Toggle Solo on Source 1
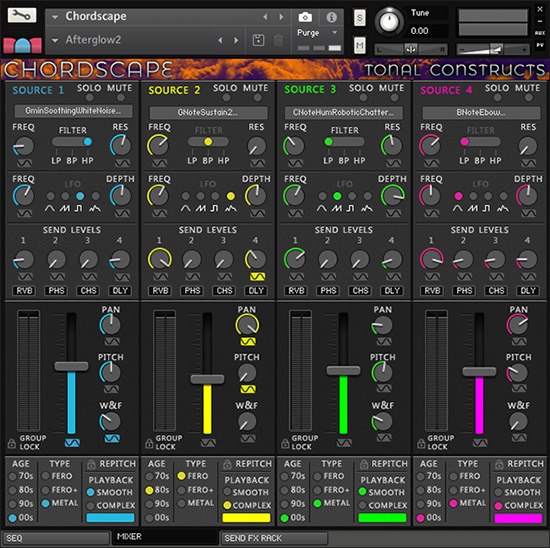 click(89, 97)
